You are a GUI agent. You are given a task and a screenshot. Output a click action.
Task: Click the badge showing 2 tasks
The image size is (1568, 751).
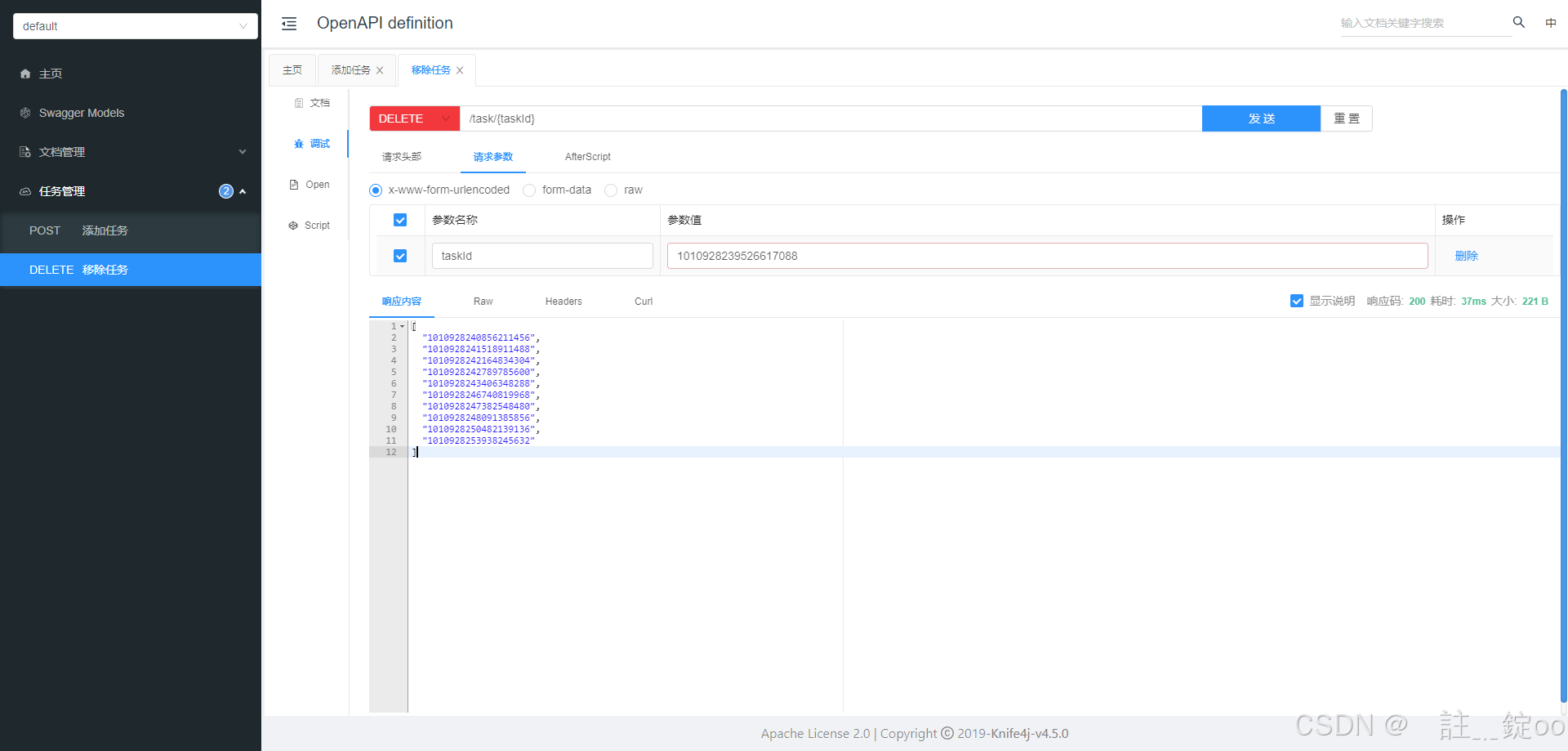226,191
